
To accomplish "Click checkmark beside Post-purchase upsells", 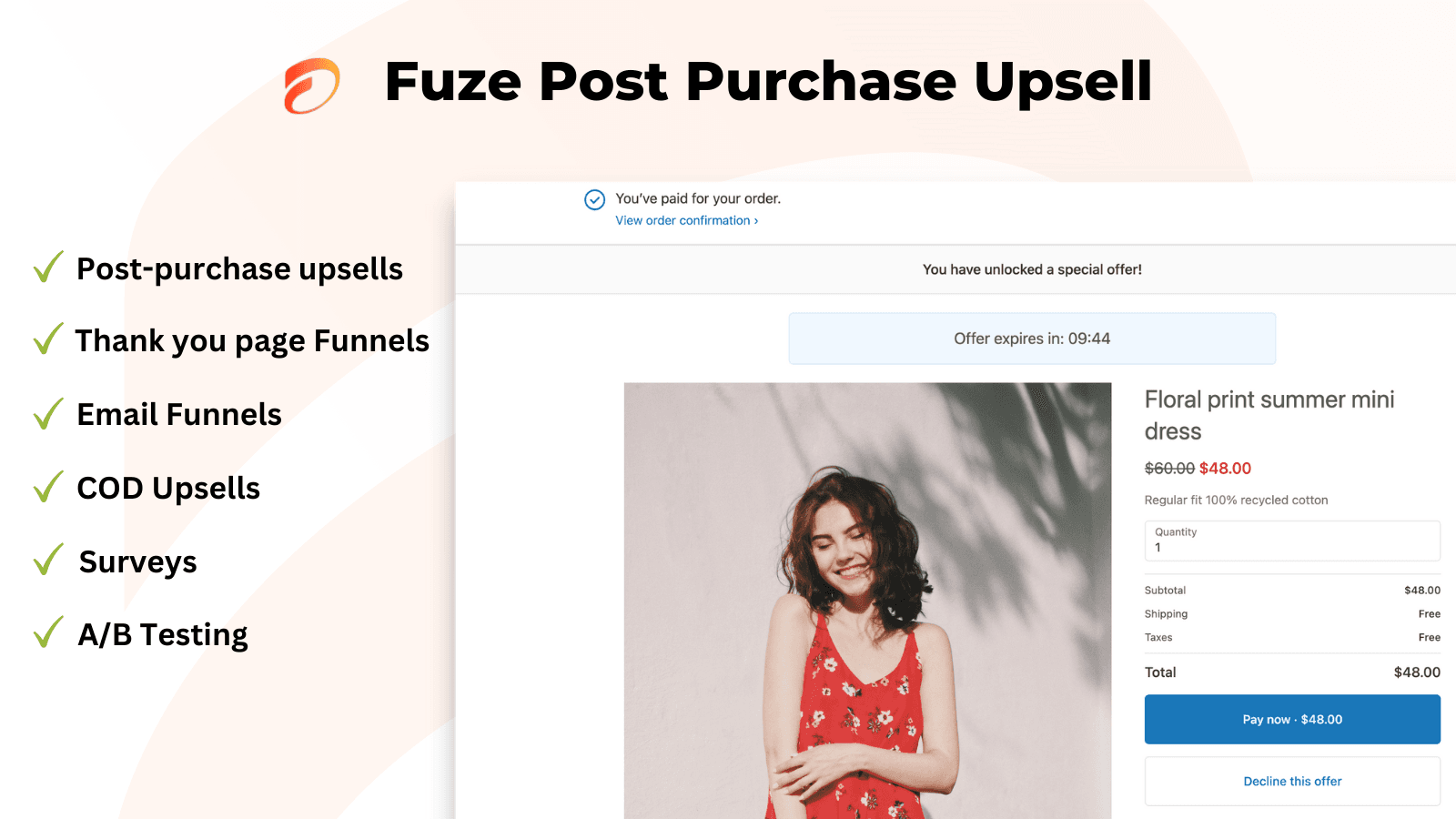I will [48, 267].
